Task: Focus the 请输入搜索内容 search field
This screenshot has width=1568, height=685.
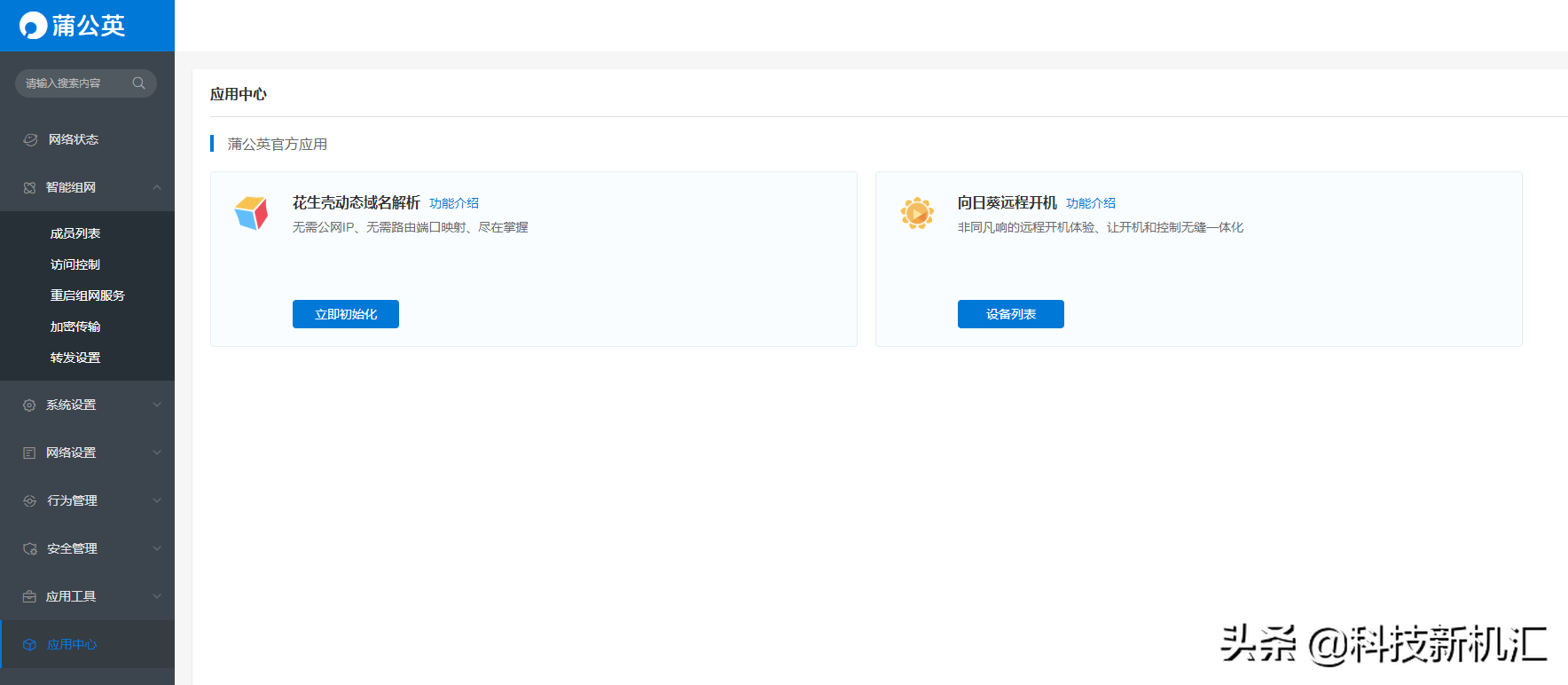Action: (x=86, y=83)
